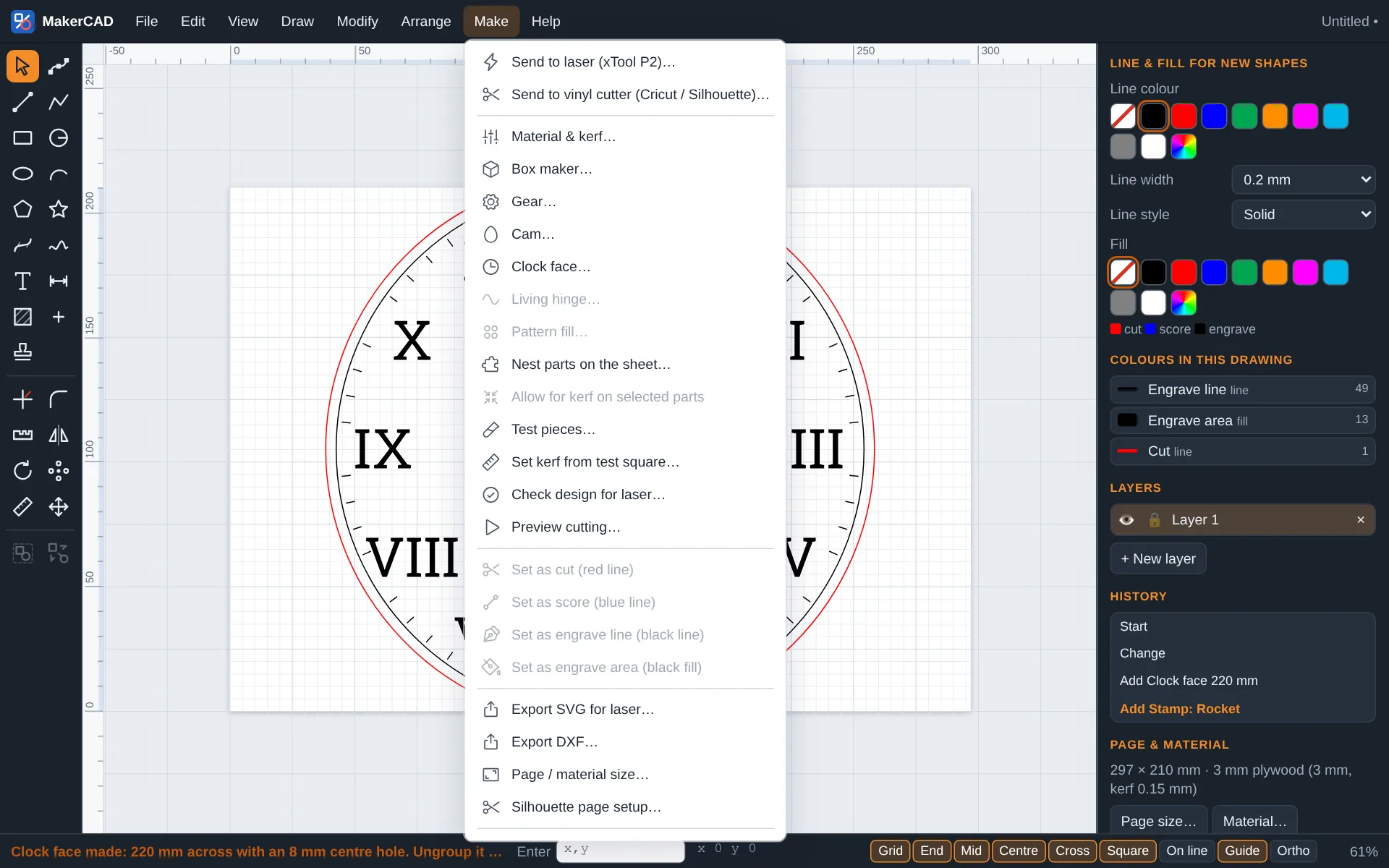Set line colour to red swatch

[x=1184, y=116]
